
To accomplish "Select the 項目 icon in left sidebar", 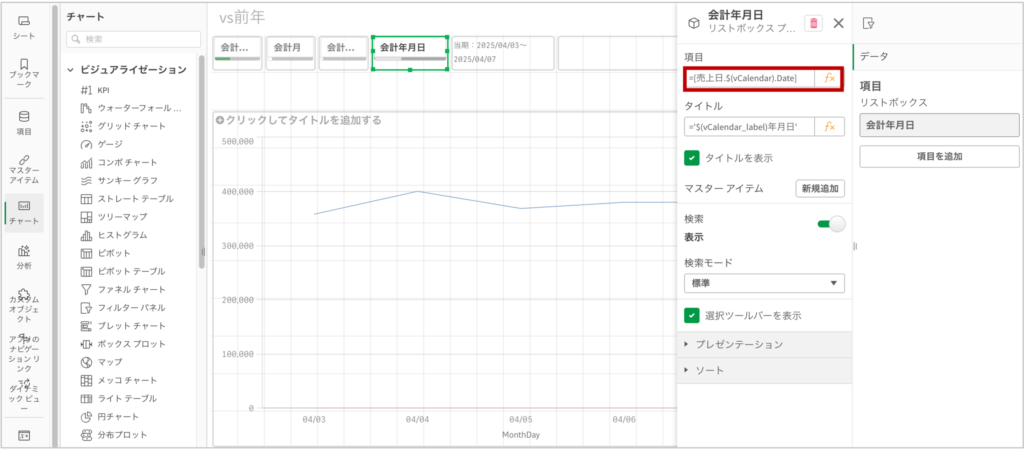I will pyautogui.click(x=24, y=122).
